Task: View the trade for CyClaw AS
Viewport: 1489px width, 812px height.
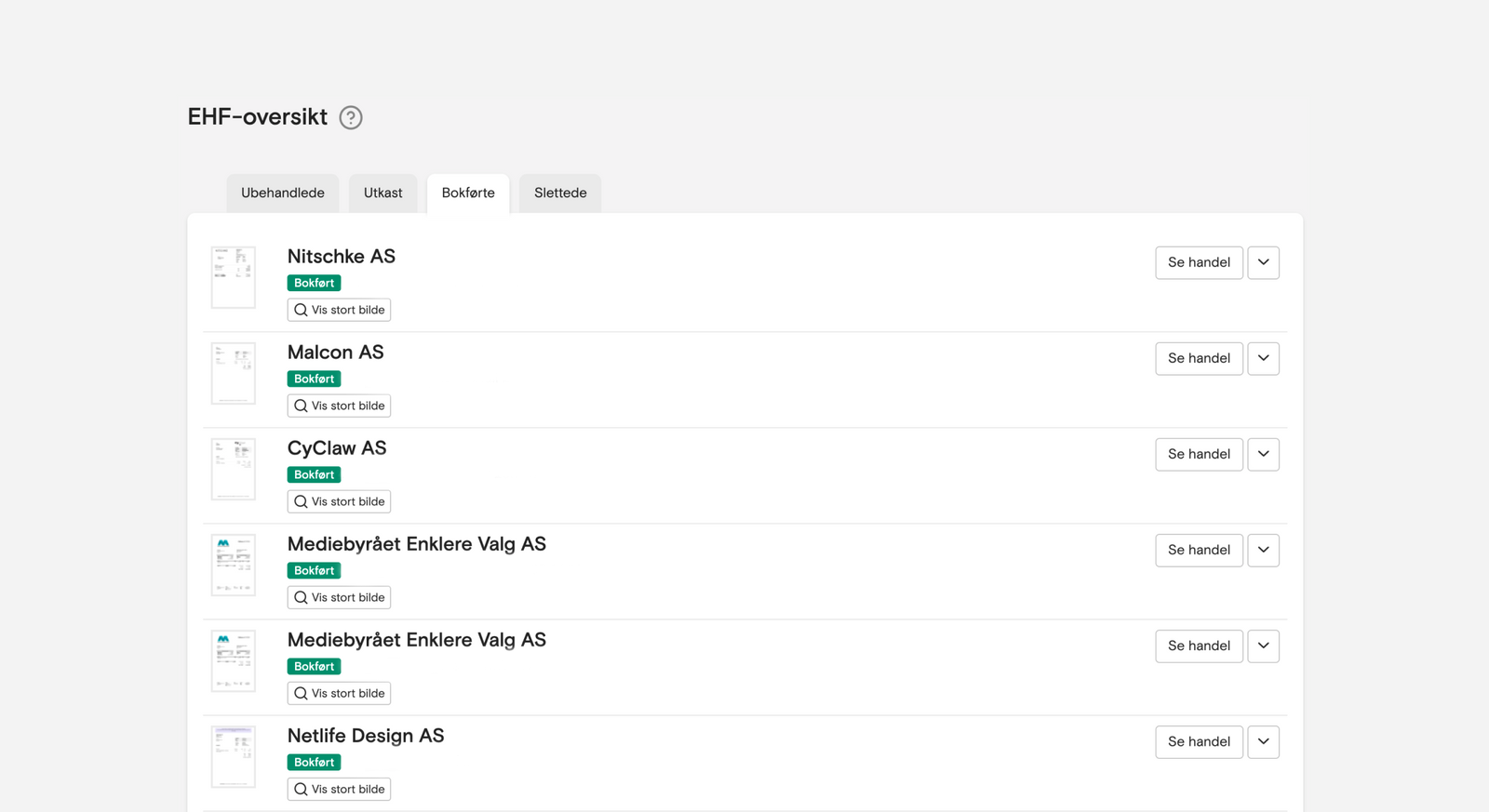Action: point(1199,454)
